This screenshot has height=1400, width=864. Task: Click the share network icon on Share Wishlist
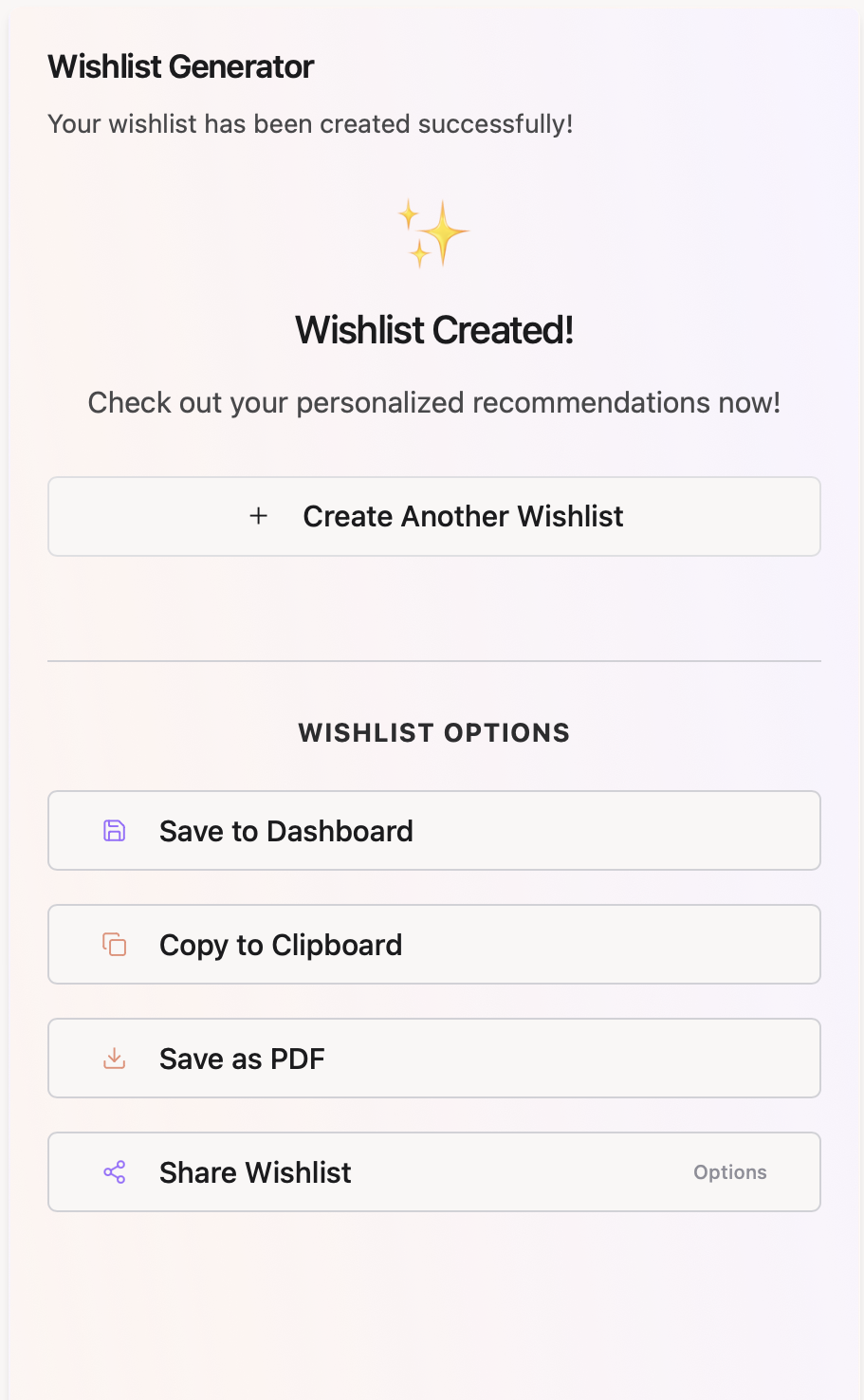[x=114, y=1171]
